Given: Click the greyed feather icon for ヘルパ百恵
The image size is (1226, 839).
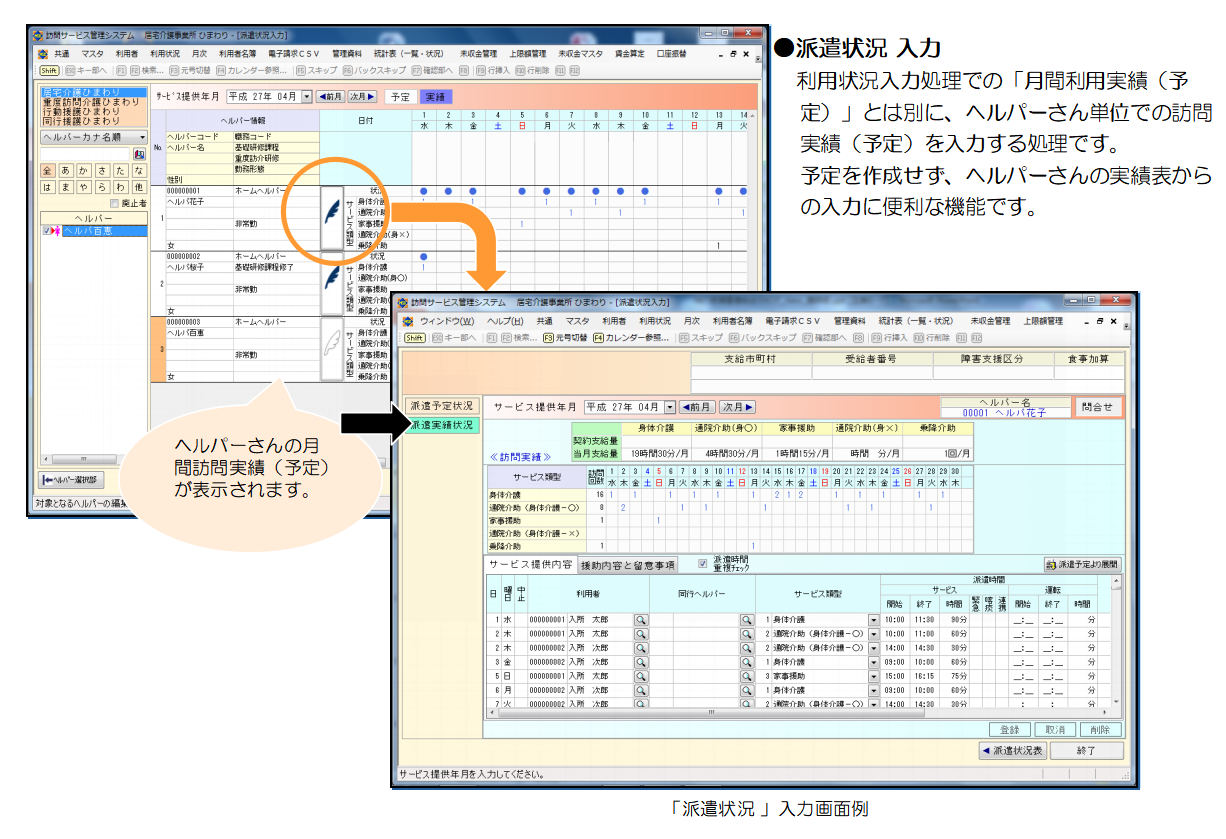Looking at the screenshot, I should pyautogui.click(x=332, y=347).
